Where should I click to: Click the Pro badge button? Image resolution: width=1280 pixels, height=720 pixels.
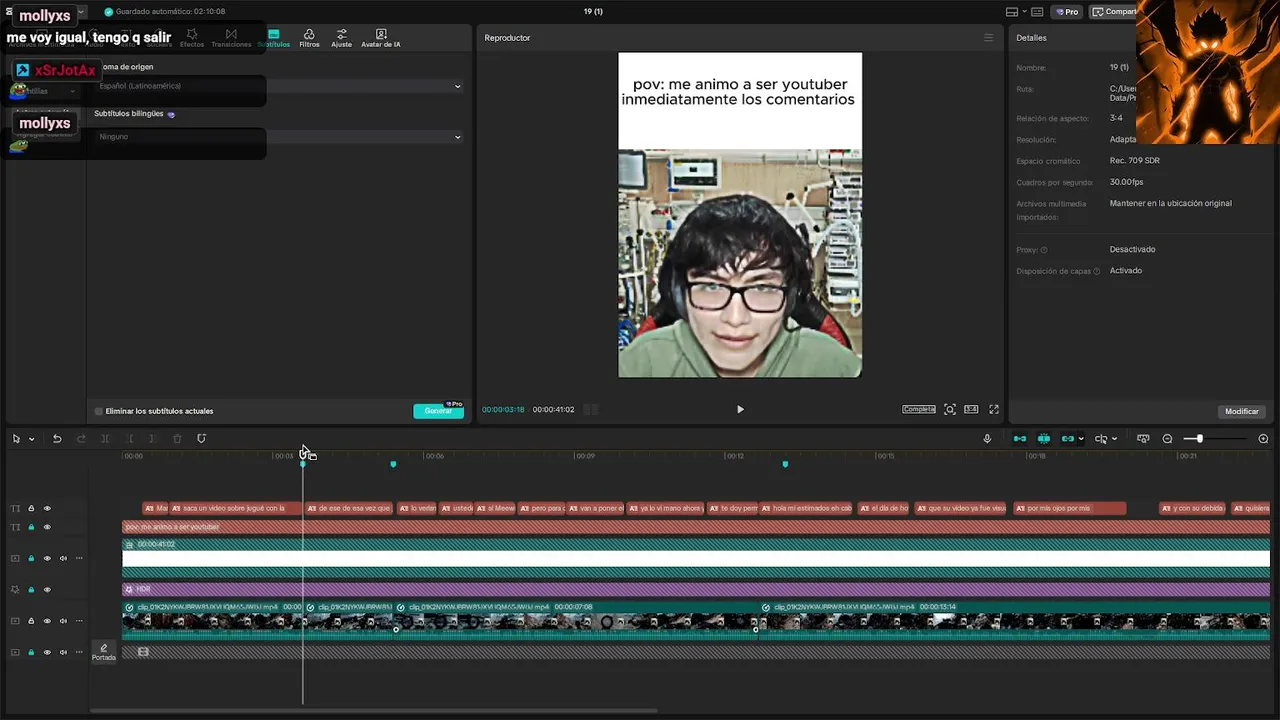1066,12
